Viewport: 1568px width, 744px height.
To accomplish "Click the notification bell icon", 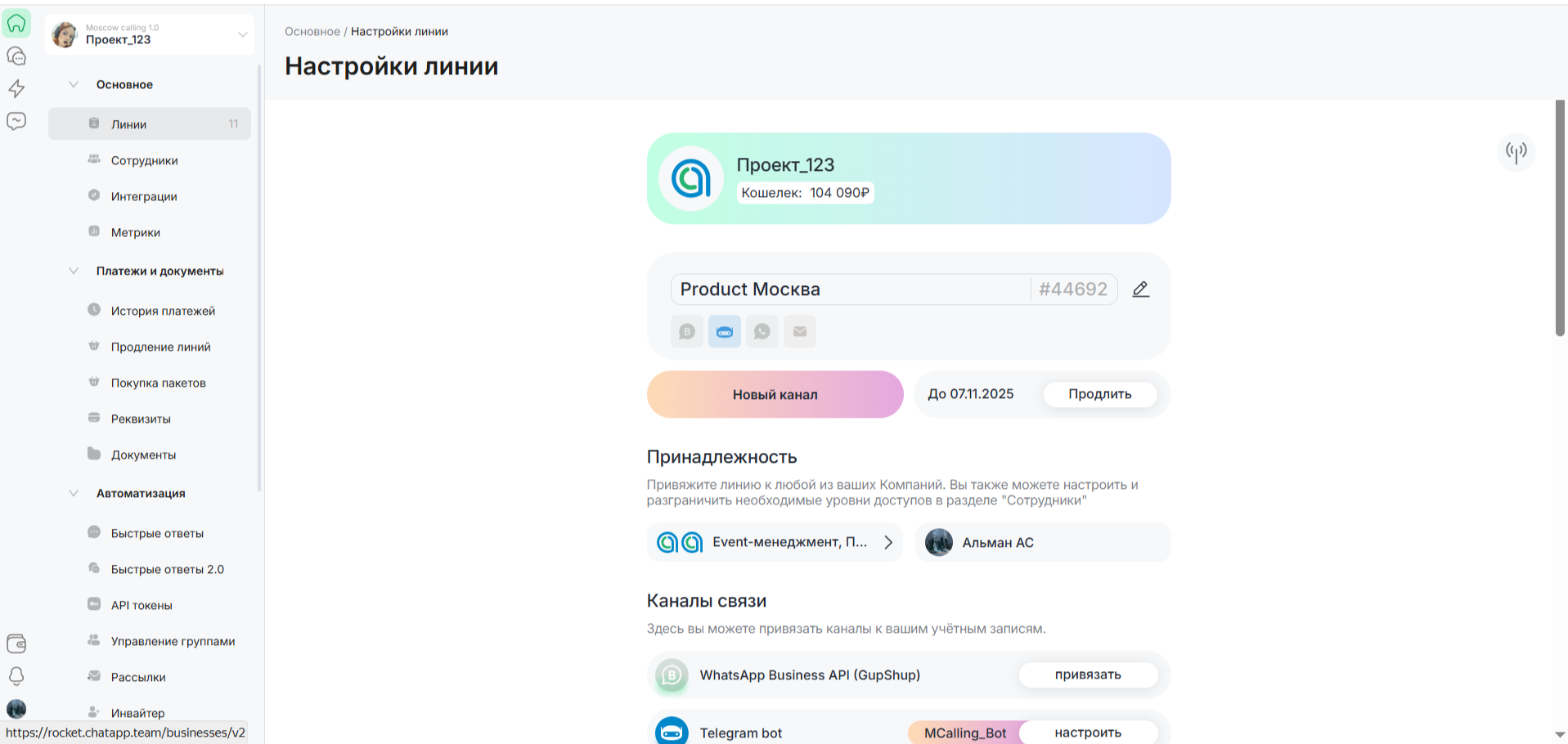I will tap(16, 676).
